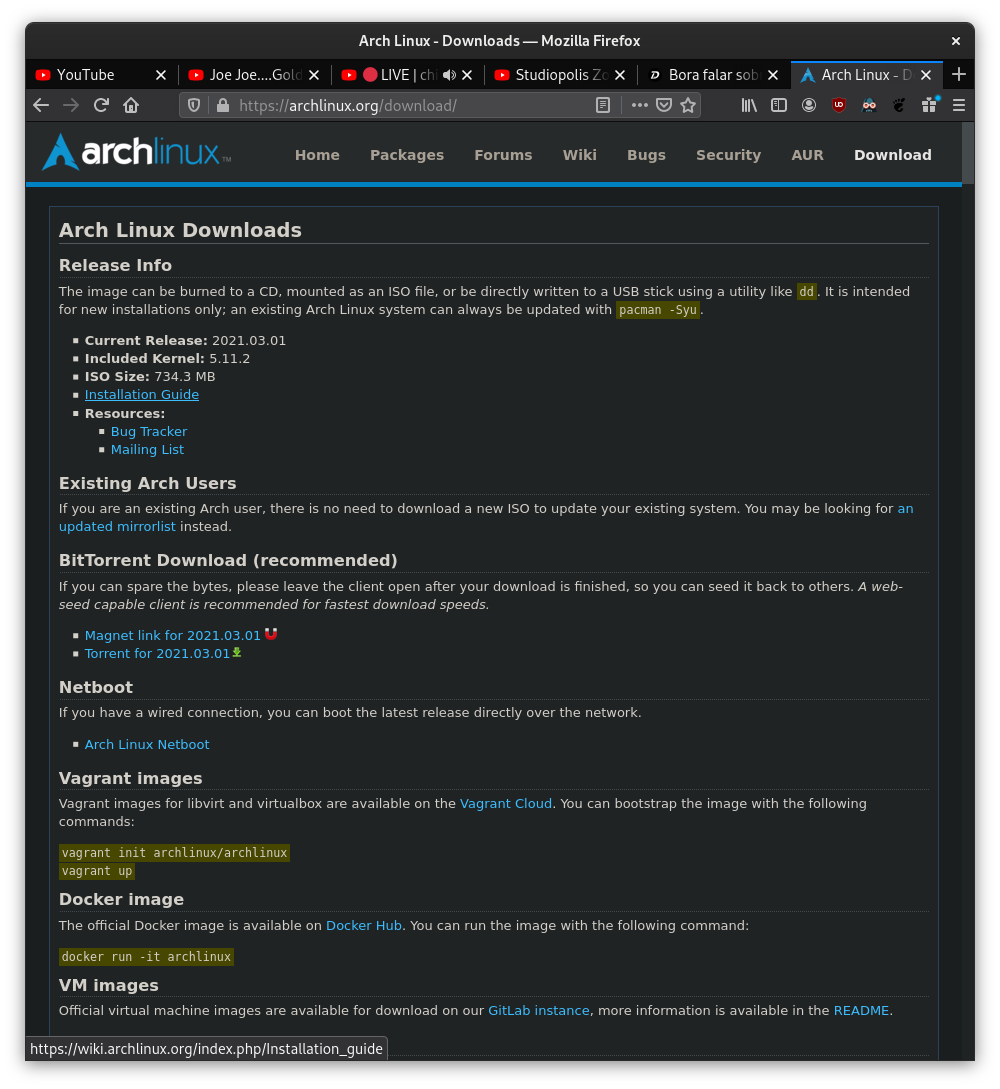Open the Packages navigation item
The width and height of the screenshot is (1000, 1089).
(x=407, y=155)
